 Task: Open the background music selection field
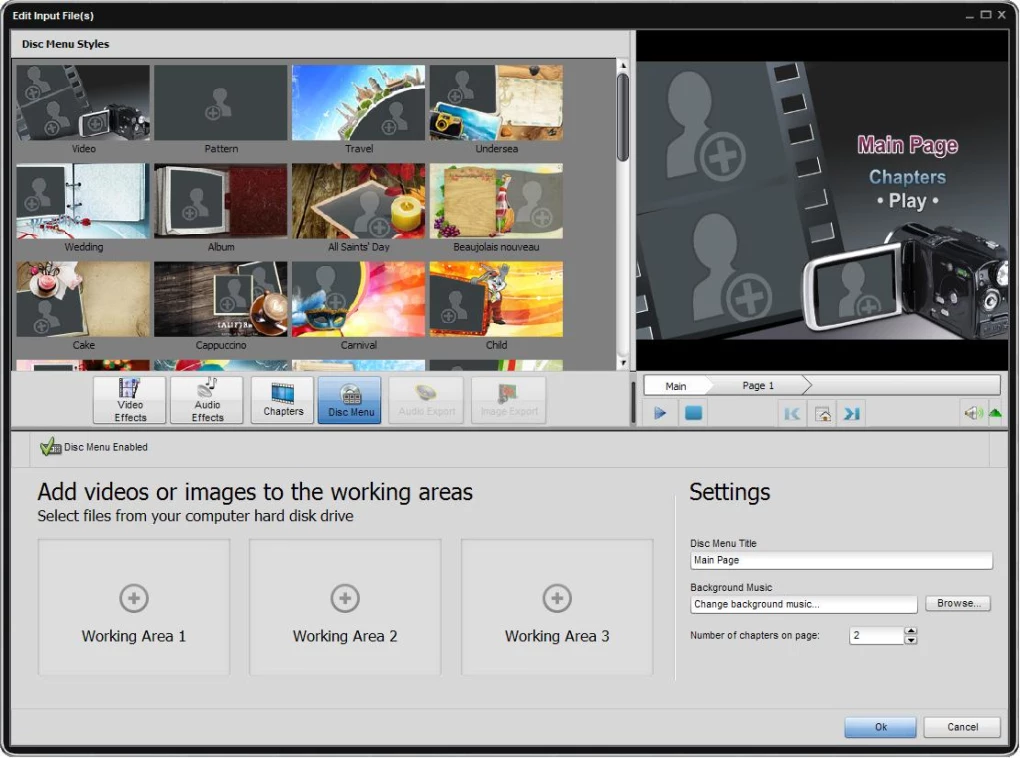point(803,604)
